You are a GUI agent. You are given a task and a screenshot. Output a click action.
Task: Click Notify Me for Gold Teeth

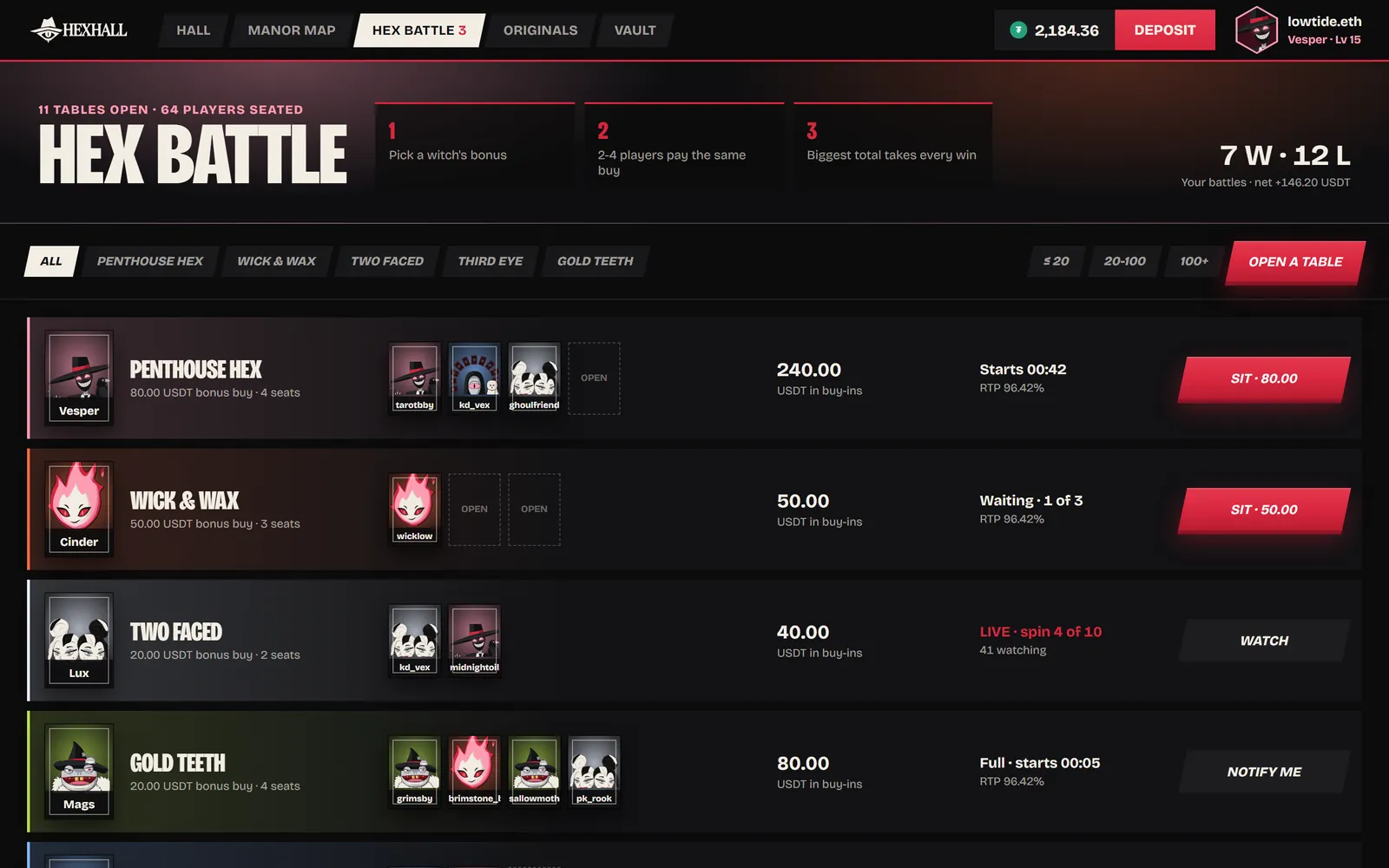click(x=1264, y=772)
